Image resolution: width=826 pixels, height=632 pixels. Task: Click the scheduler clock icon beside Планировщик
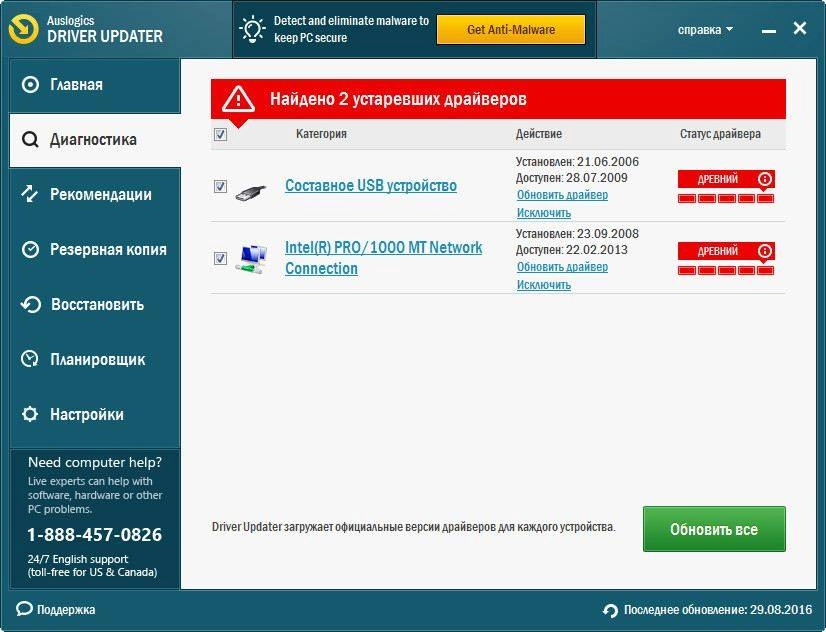[30, 359]
